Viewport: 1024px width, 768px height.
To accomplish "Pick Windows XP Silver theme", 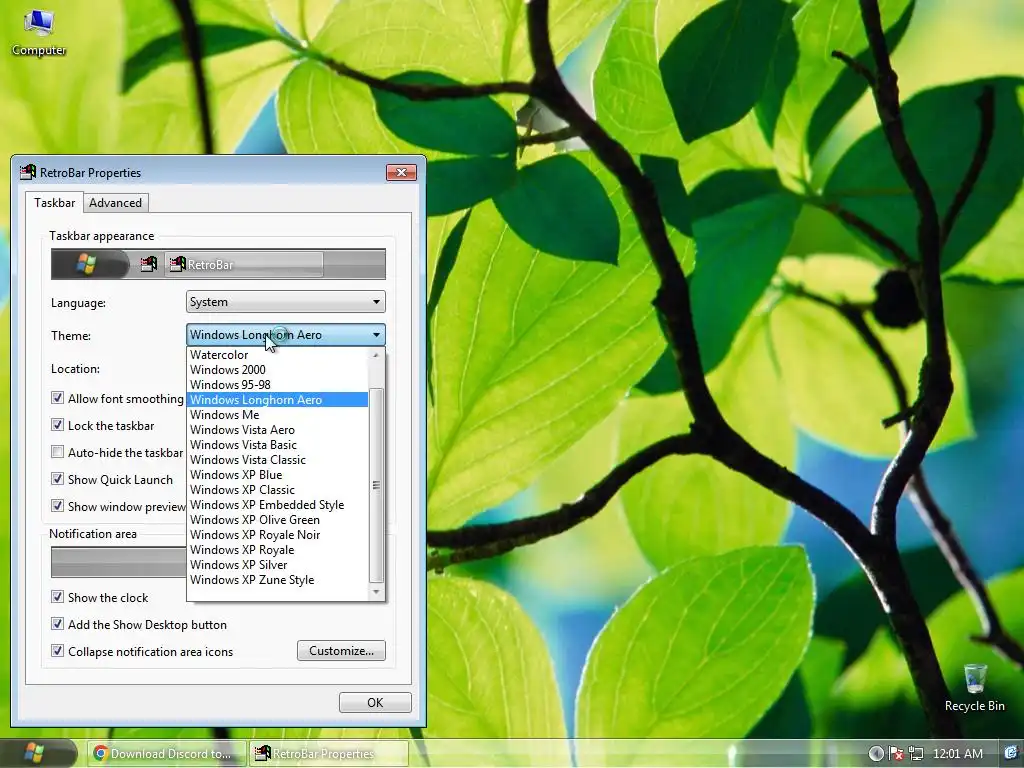I will [x=278, y=565].
